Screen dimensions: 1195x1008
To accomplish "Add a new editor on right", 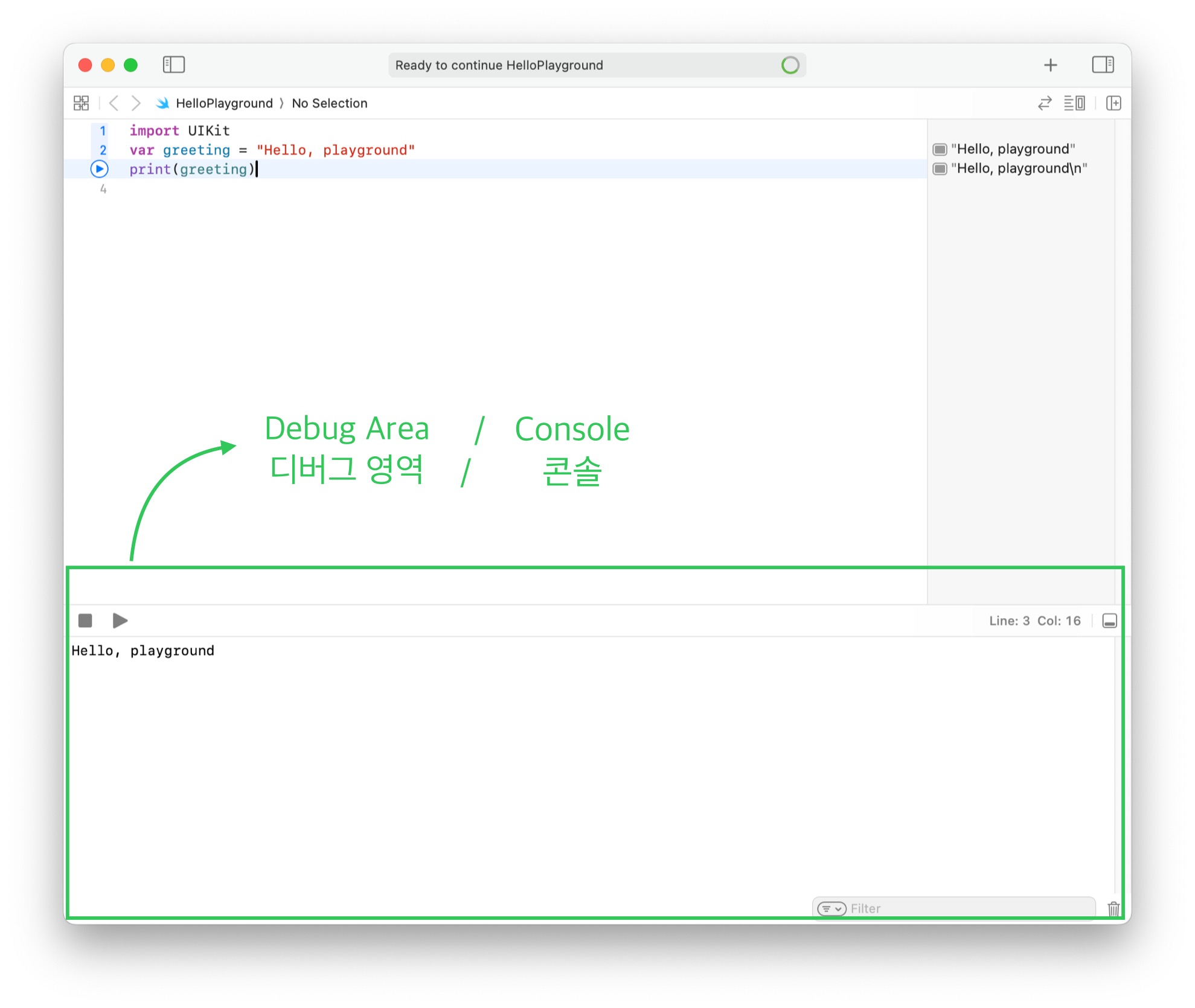I will (1113, 103).
